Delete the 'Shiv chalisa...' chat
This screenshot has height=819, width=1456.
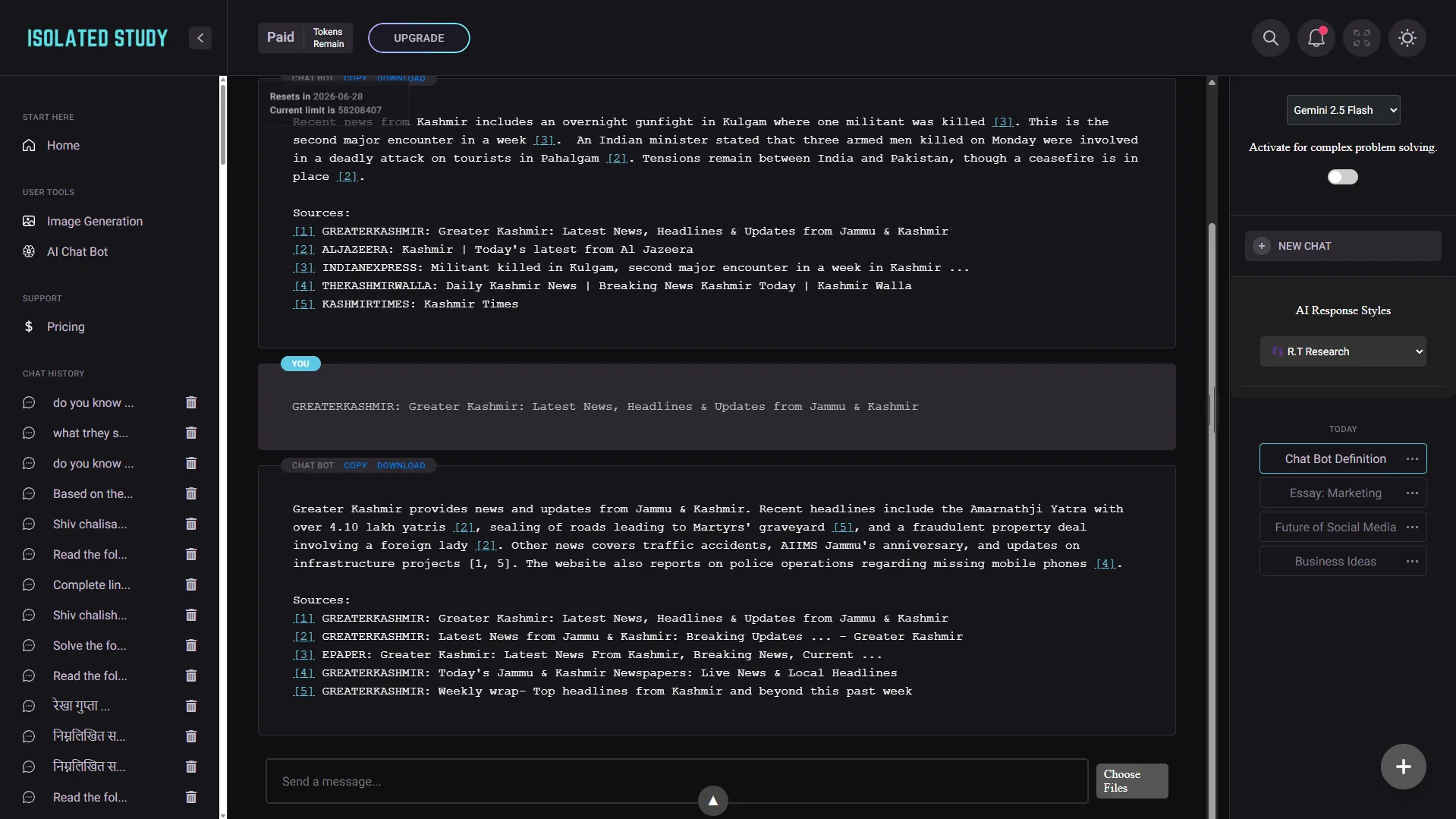pos(191,524)
